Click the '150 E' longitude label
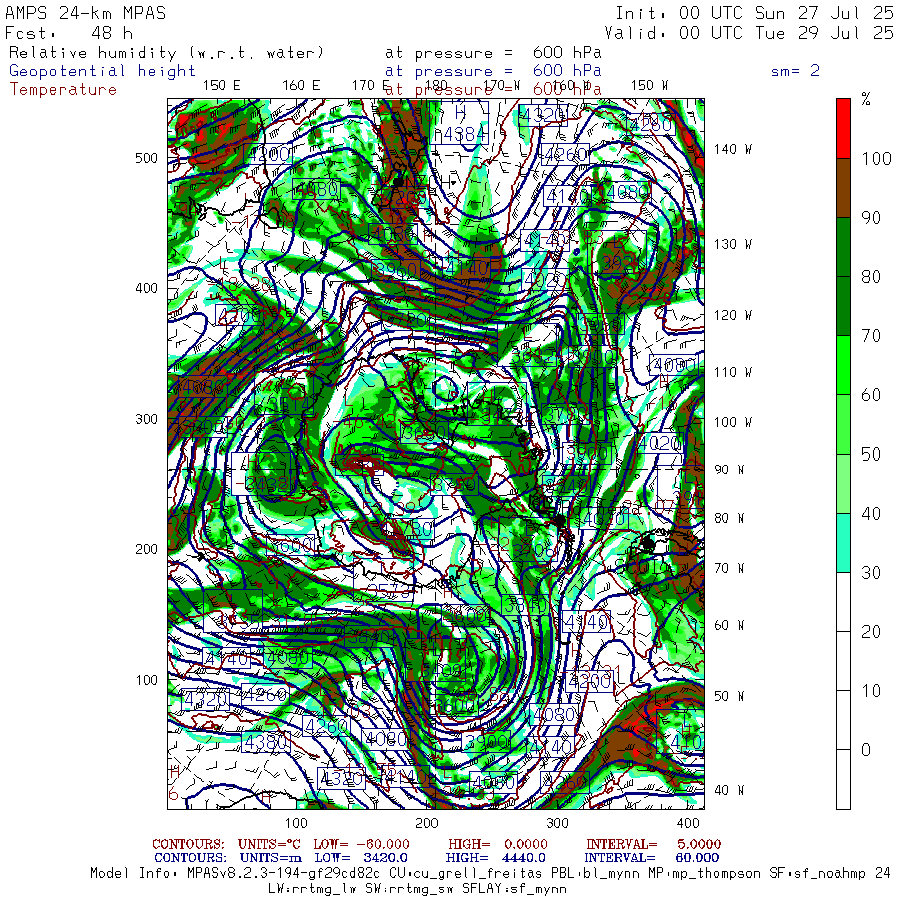Screen dimensions: 900x900 pos(222,86)
